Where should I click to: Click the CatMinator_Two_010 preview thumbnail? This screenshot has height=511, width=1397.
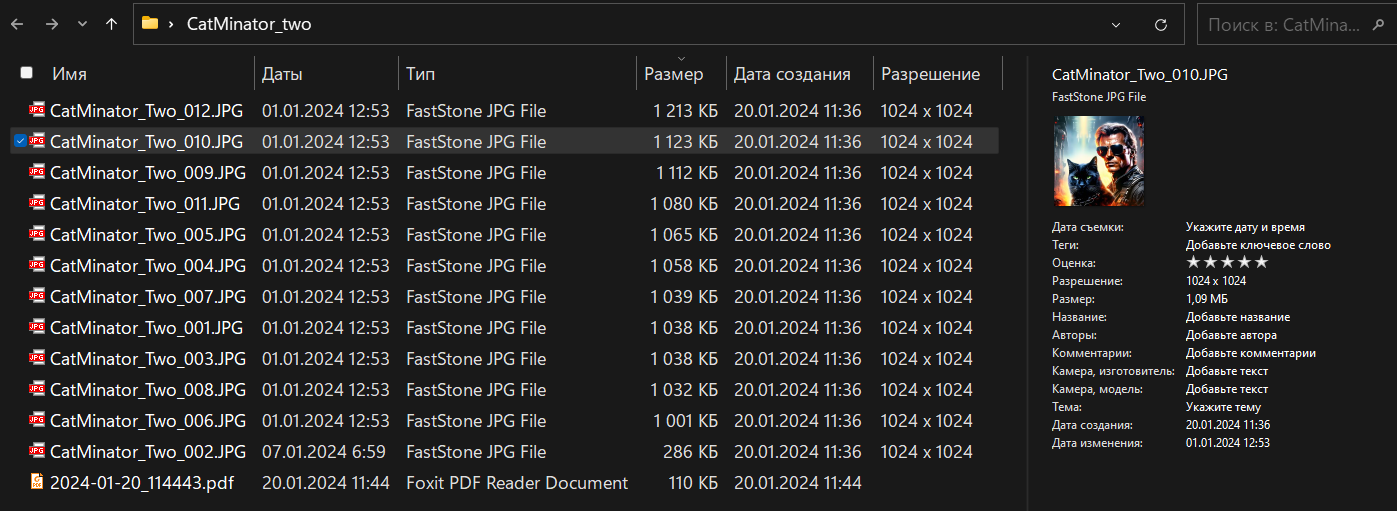click(x=1098, y=161)
